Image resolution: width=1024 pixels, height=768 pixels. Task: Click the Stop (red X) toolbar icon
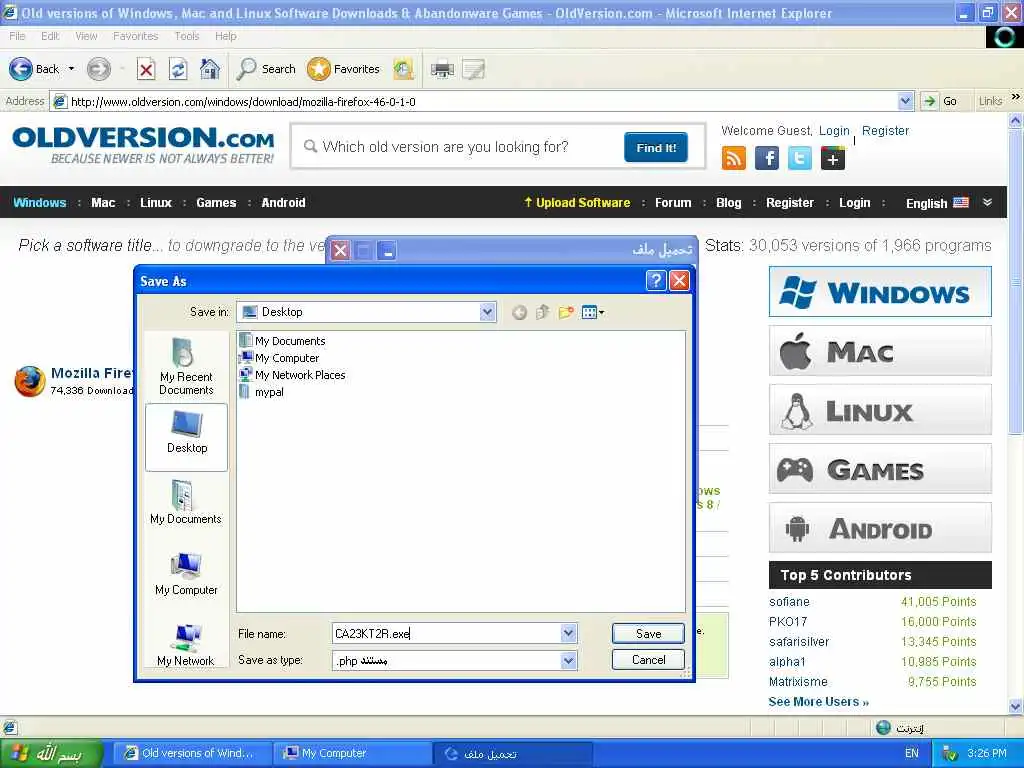(x=146, y=69)
